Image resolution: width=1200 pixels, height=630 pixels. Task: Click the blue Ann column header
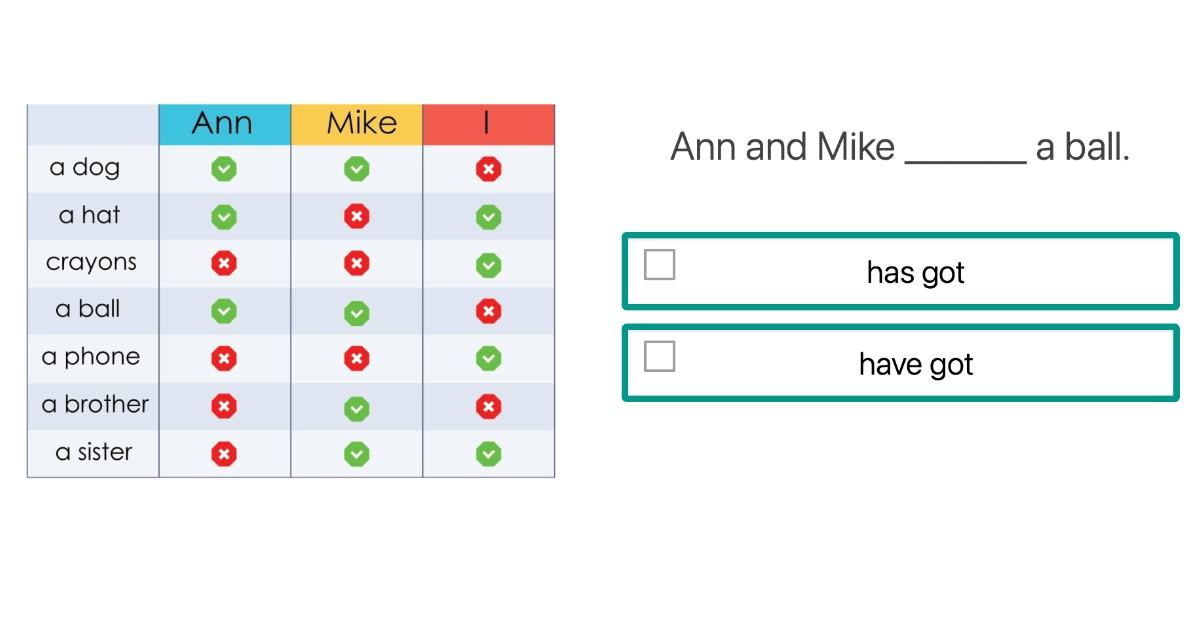coord(224,124)
